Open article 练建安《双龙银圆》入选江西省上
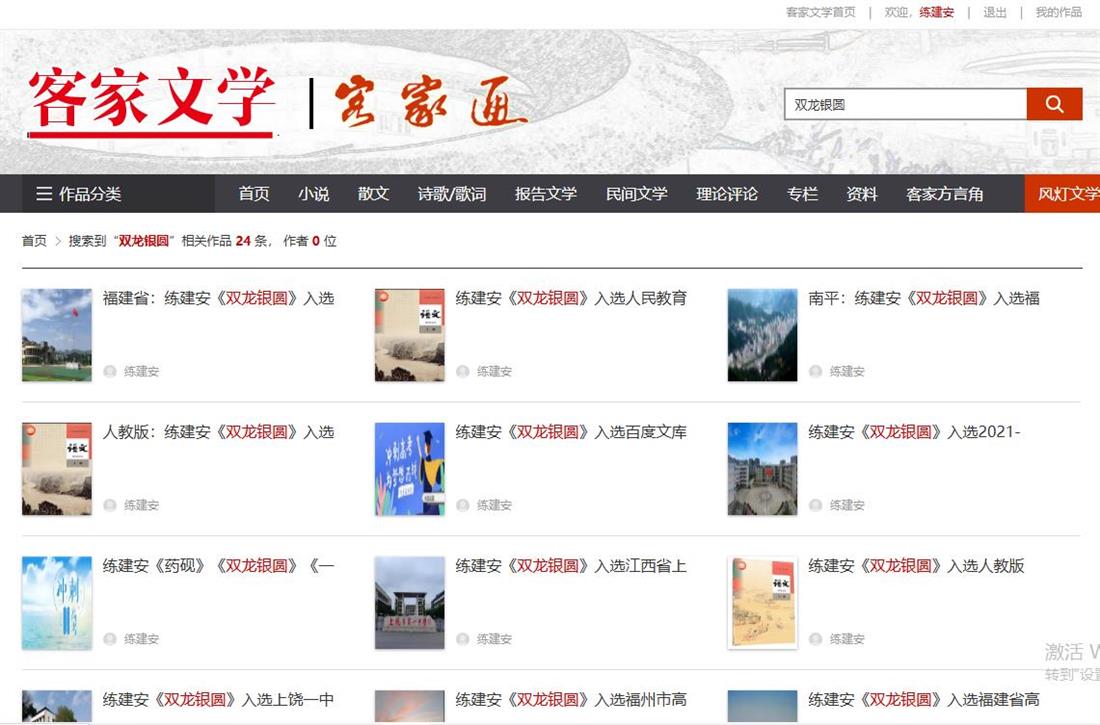 pyautogui.click(x=571, y=566)
